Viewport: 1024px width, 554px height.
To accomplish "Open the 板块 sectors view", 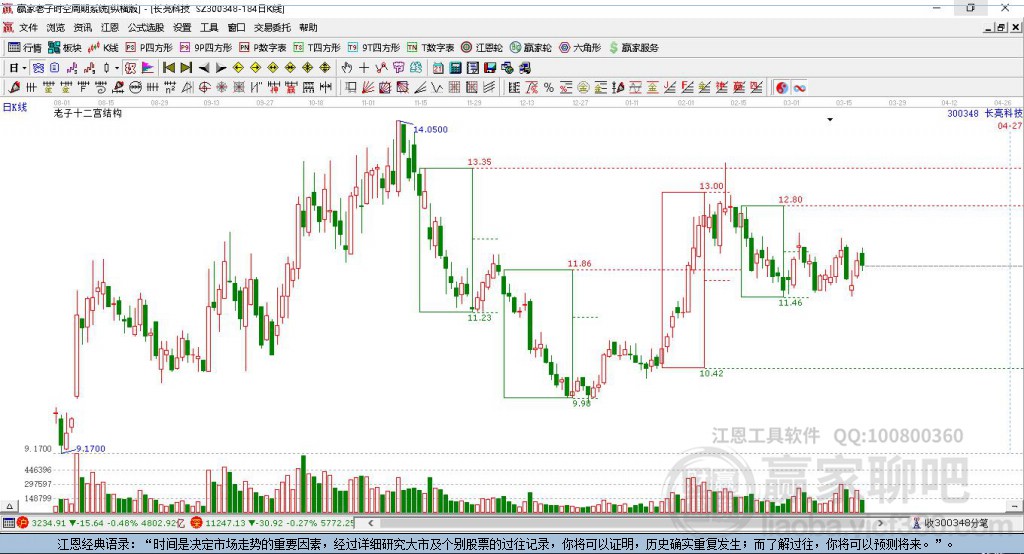I will tap(65, 48).
